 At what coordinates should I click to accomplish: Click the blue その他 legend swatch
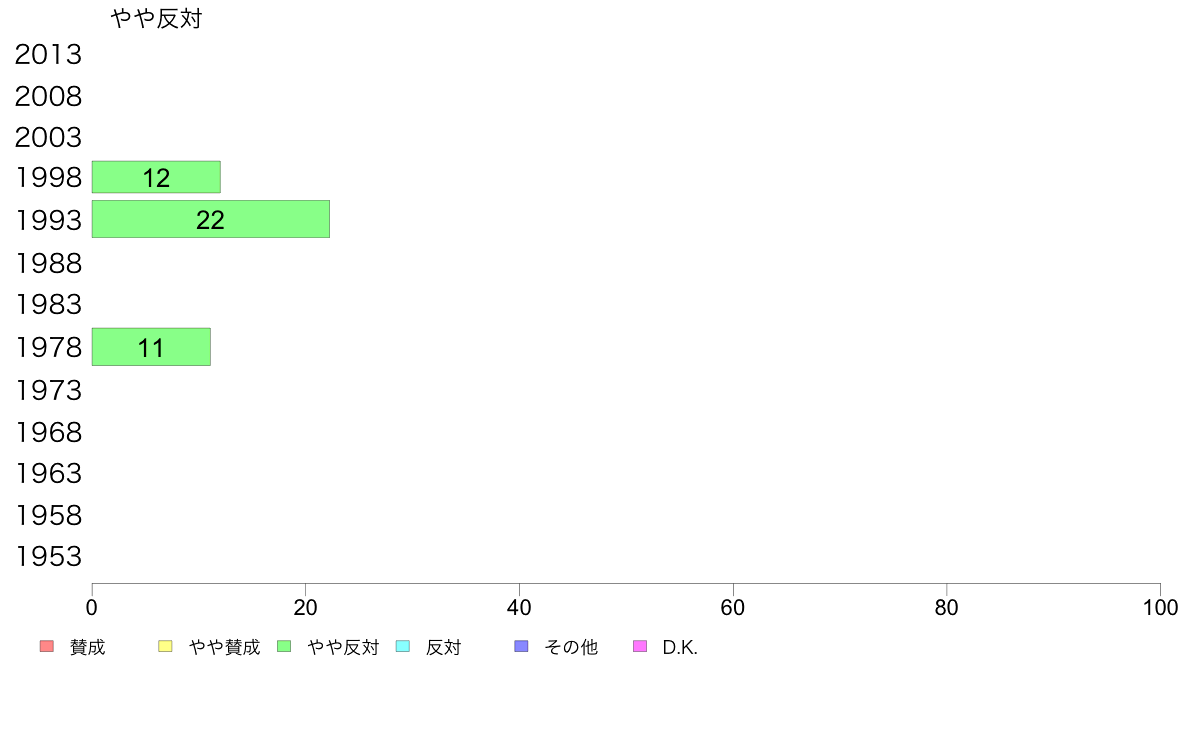pos(521,646)
